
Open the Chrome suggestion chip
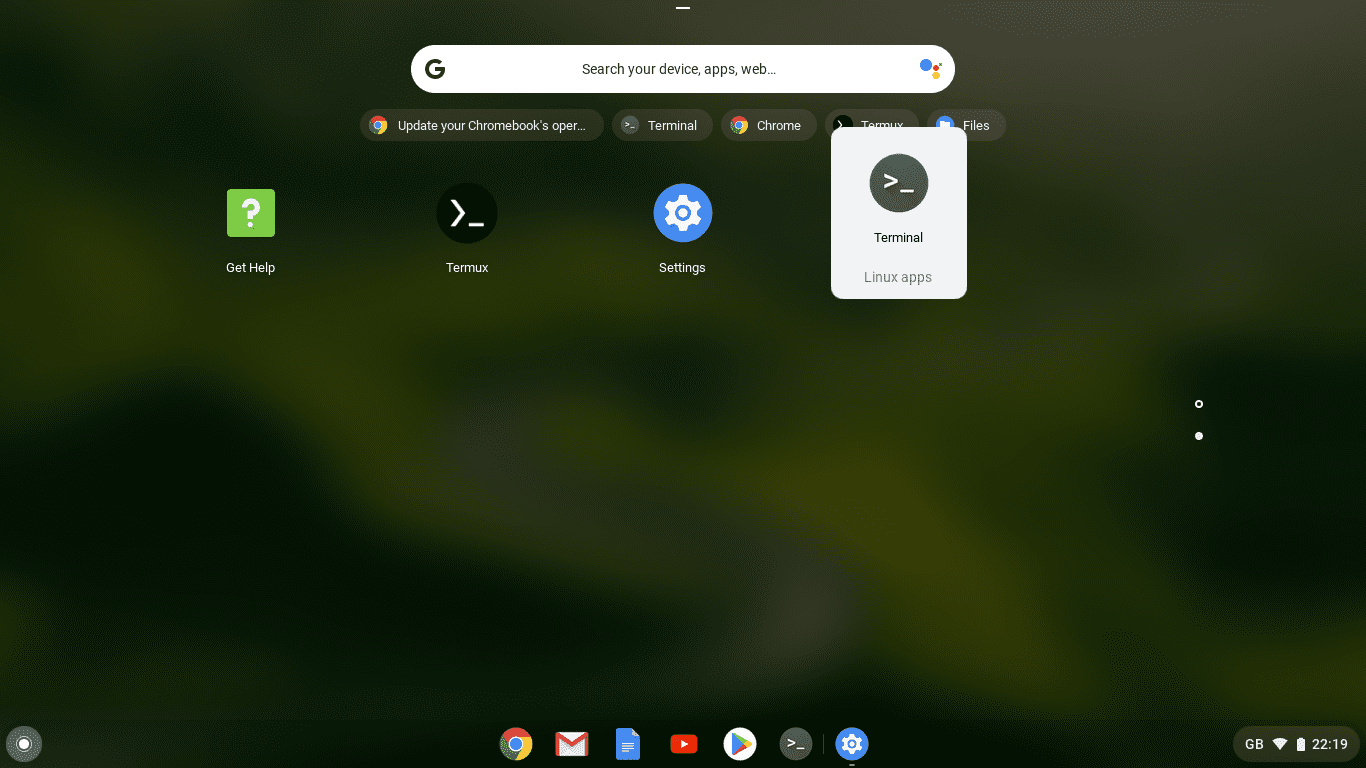[769, 125]
